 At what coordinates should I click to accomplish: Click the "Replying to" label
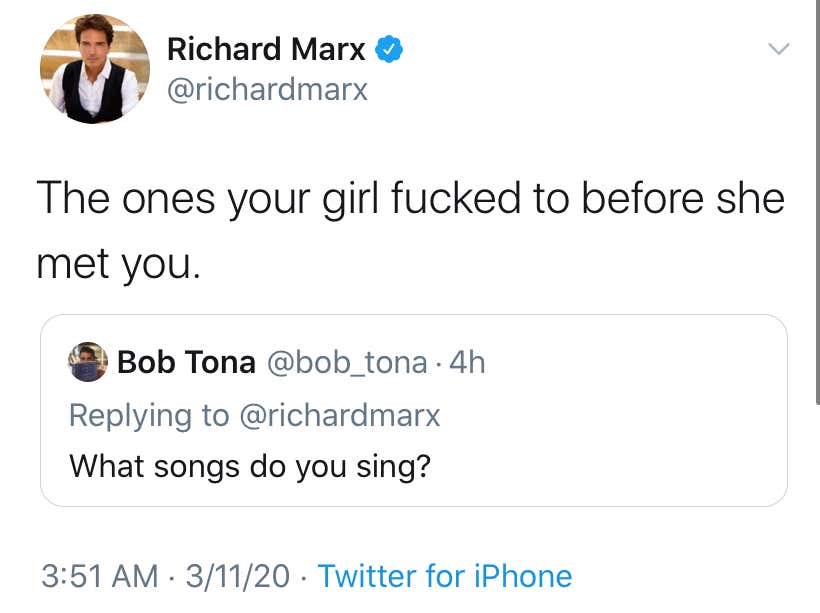tap(148, 415)
